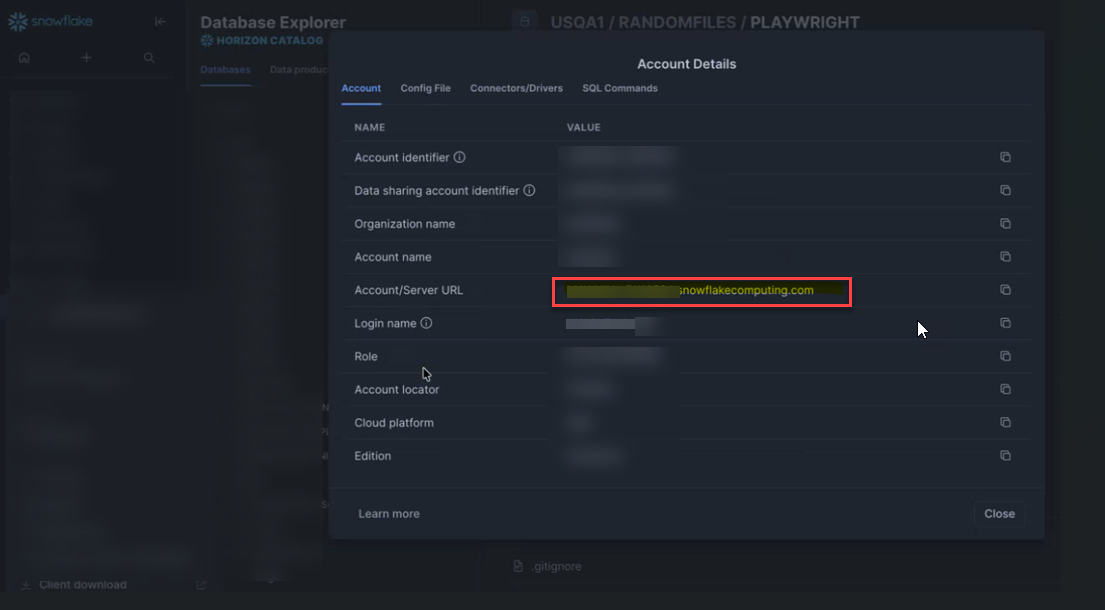The image size is (1105, 610).
Task: Show info for Data sharing account identifier
Action: [529, 191]
